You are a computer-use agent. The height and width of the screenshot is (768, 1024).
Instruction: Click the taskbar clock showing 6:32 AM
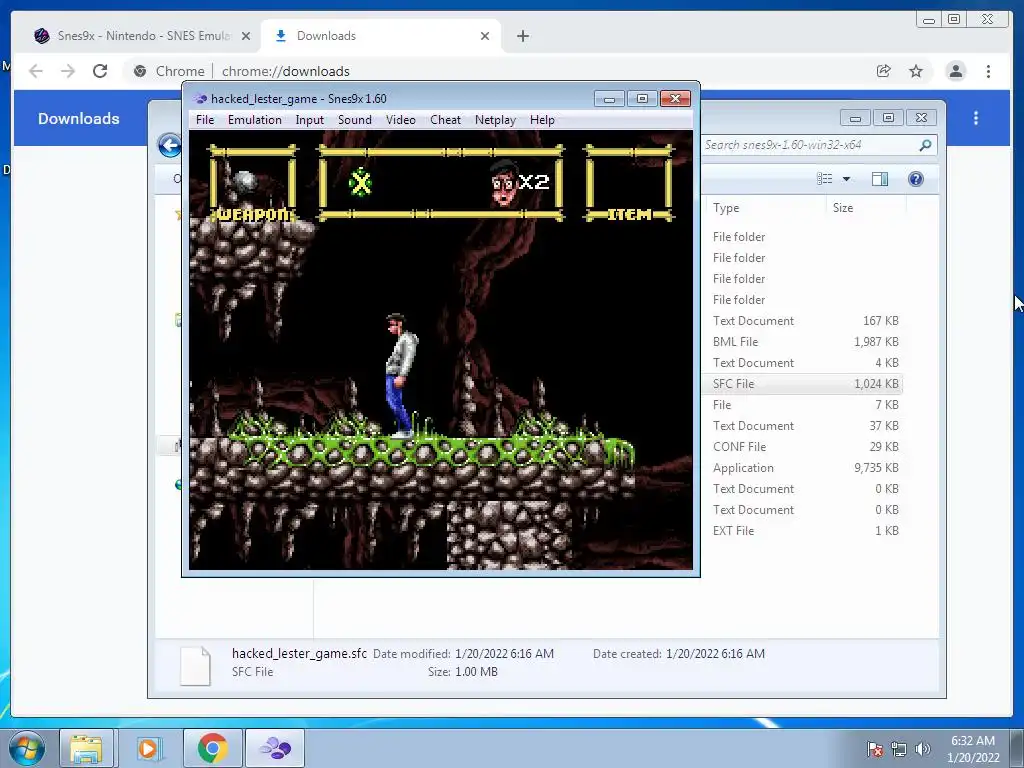973,748
